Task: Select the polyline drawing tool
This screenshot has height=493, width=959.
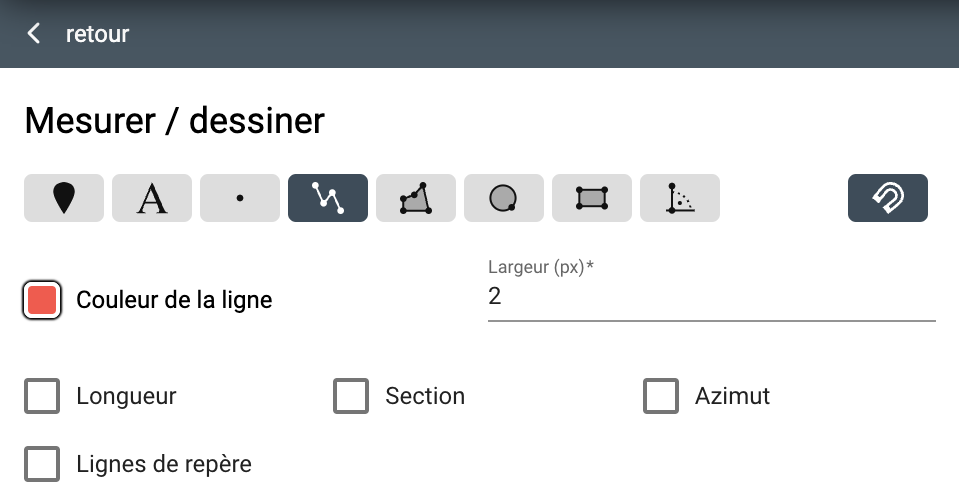Action: pos(328,198)
